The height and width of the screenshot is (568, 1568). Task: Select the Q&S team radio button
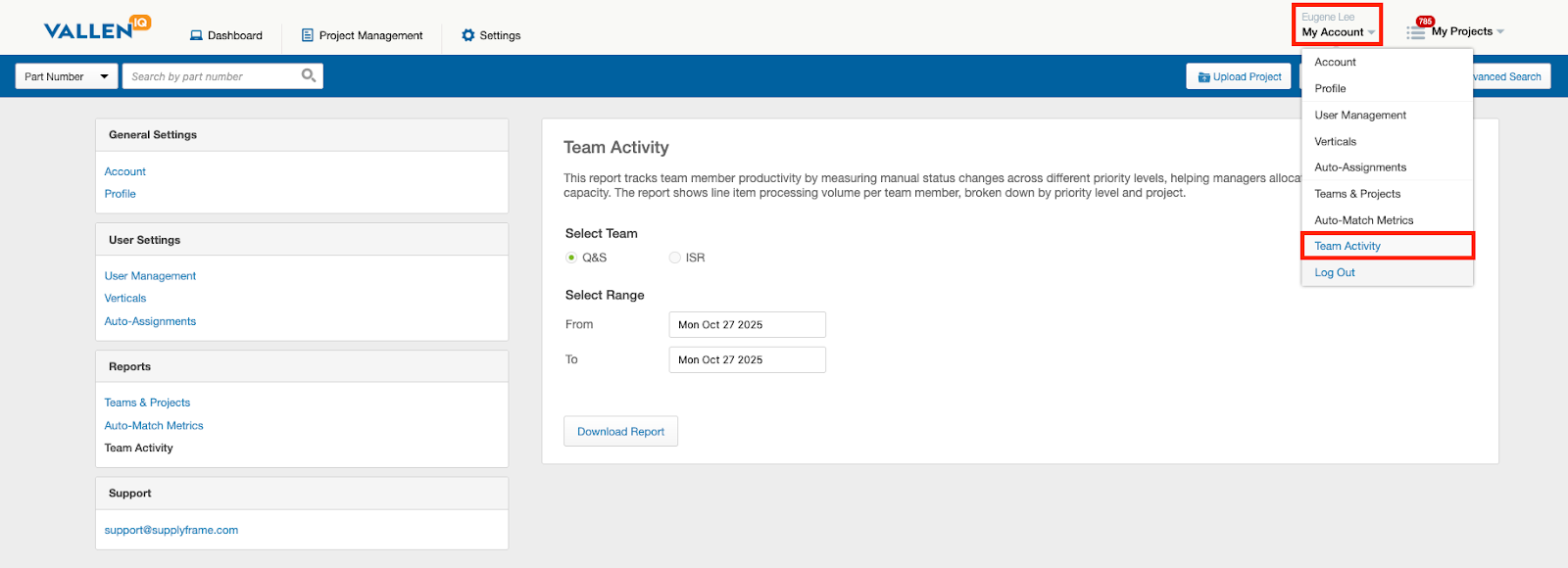(571, 258)
